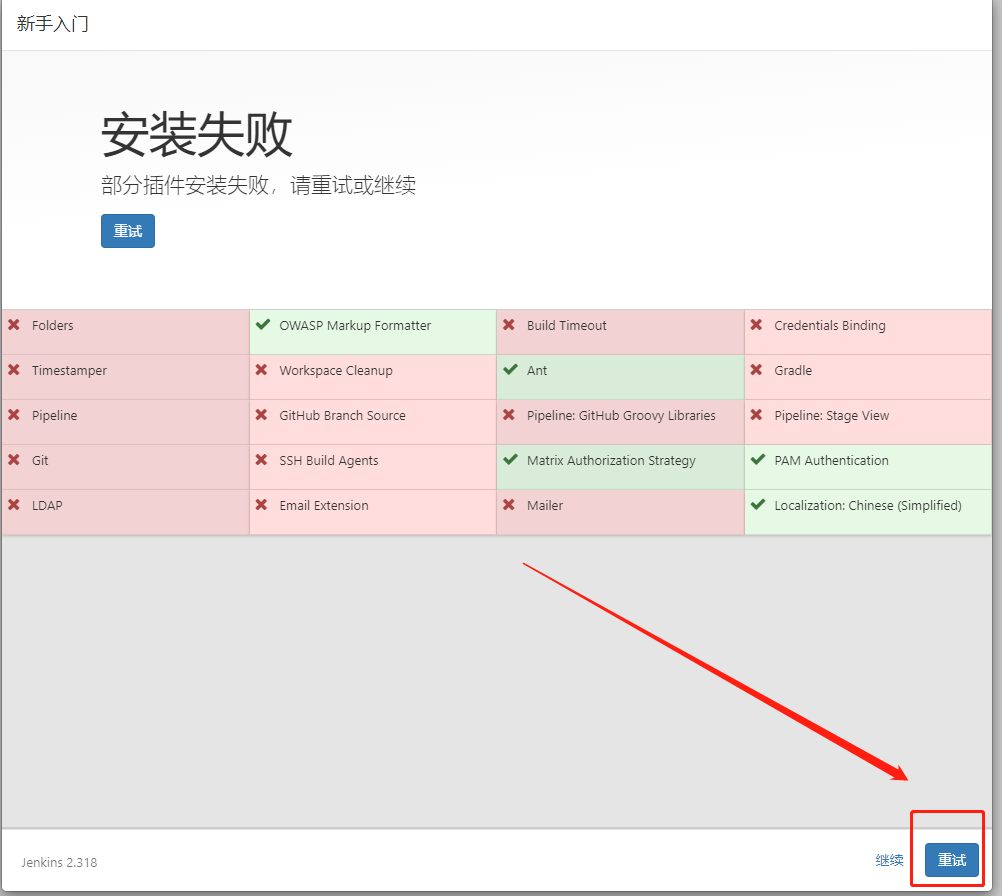1002x896 pixels.
Task: Select the Folders plugin name
Action: (x=52, y=325)
